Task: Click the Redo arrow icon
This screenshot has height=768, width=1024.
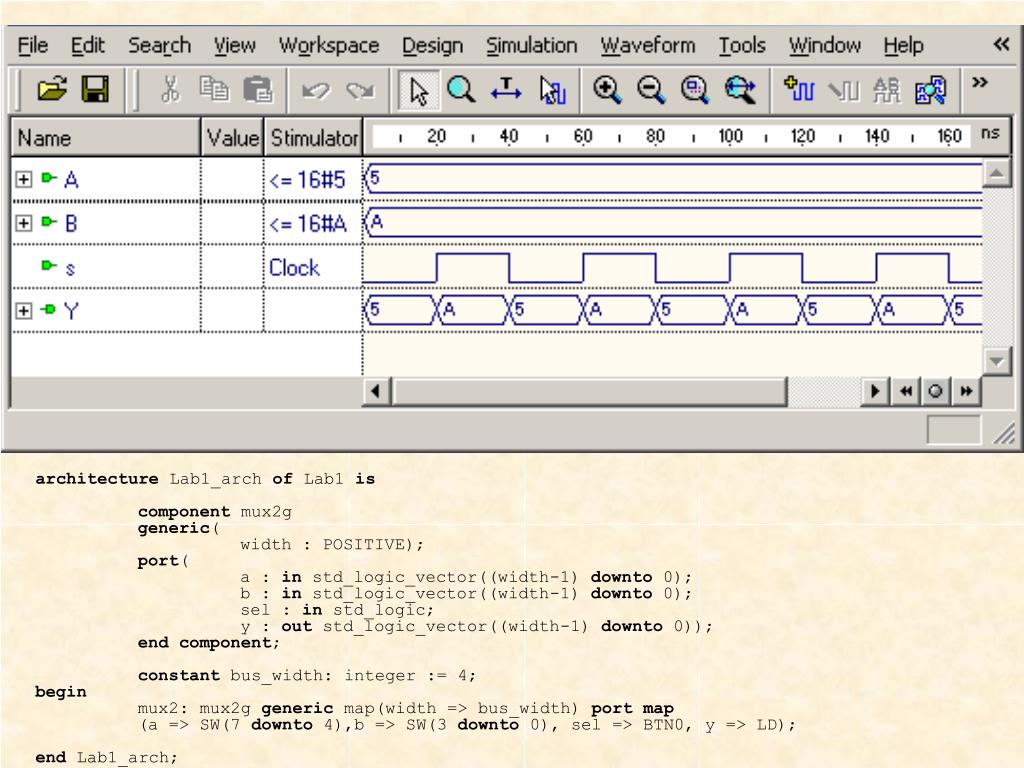Action: pyautogui.click(x=360, y=89)
